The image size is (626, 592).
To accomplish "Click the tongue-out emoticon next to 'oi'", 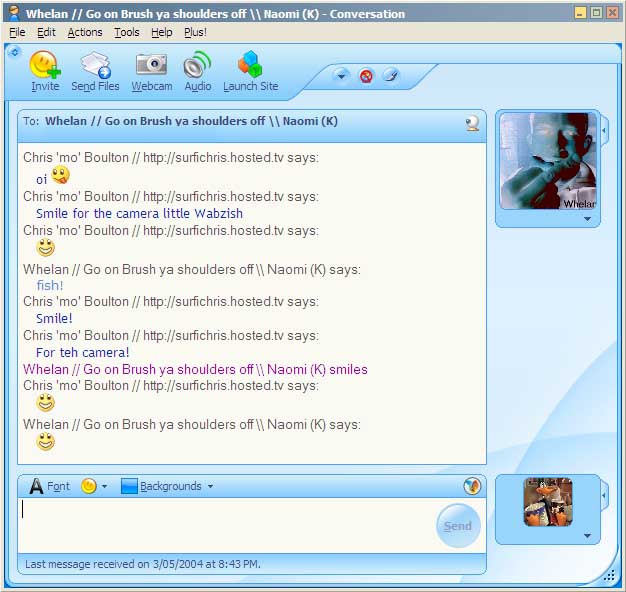I will [x=61, y=175].
